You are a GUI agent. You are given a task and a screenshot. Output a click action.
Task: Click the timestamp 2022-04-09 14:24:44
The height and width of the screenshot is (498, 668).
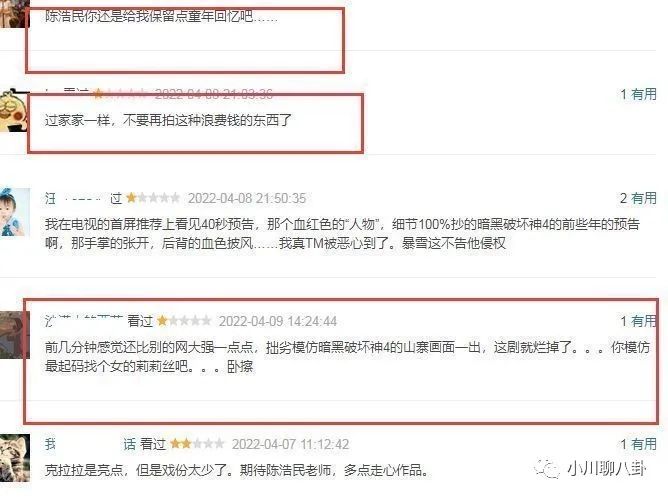[278, 321]
